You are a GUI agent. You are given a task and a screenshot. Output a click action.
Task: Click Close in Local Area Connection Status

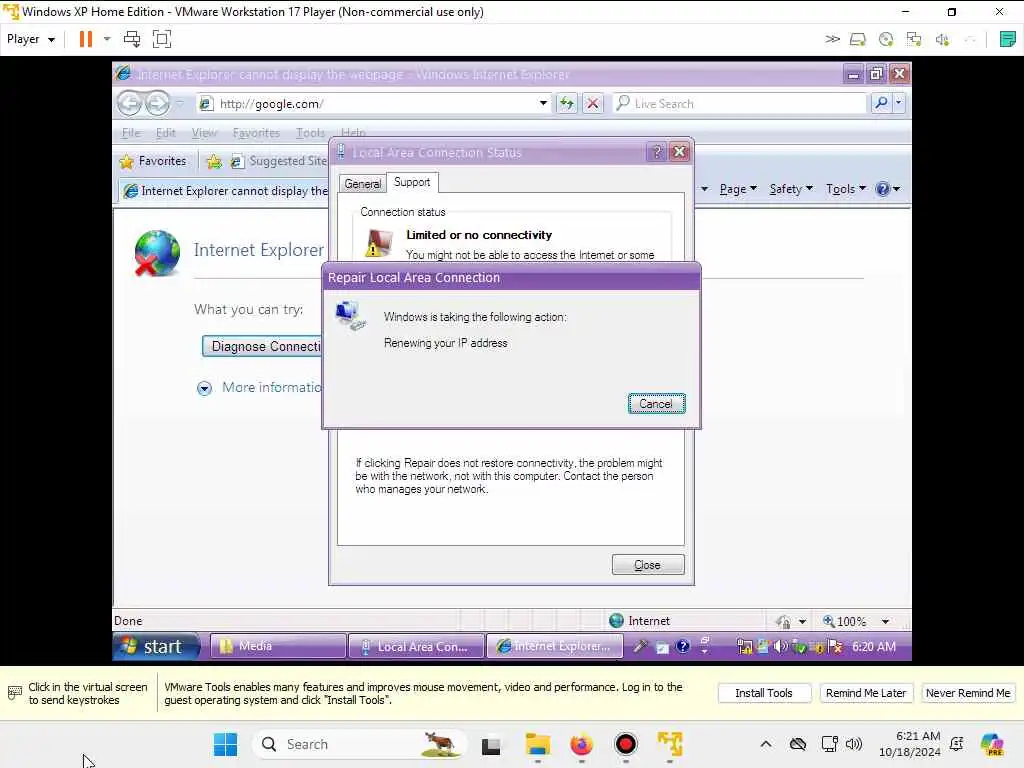tap(648, 565)
